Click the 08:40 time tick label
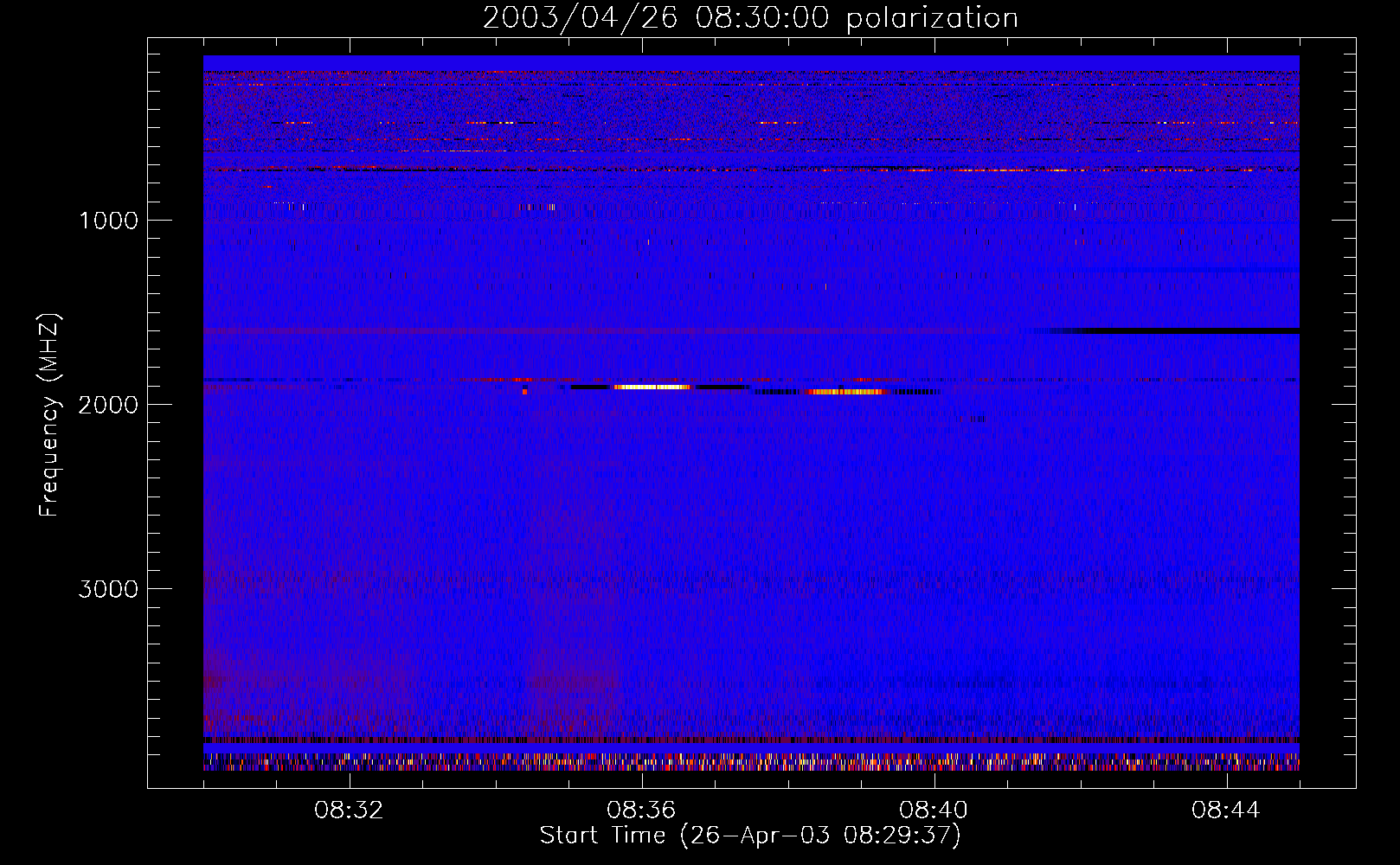This screenshot has width=1400, height=865. point(934,811)
